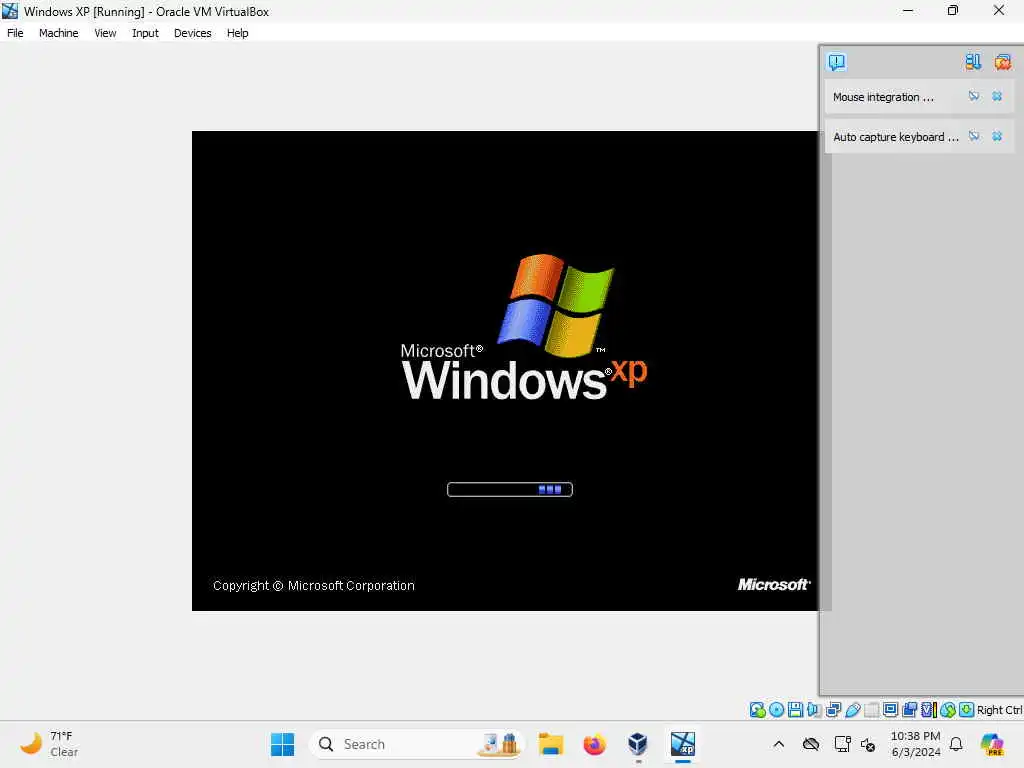Click the recording status indicator
1024x768 pixels.
tap(910, 710)
